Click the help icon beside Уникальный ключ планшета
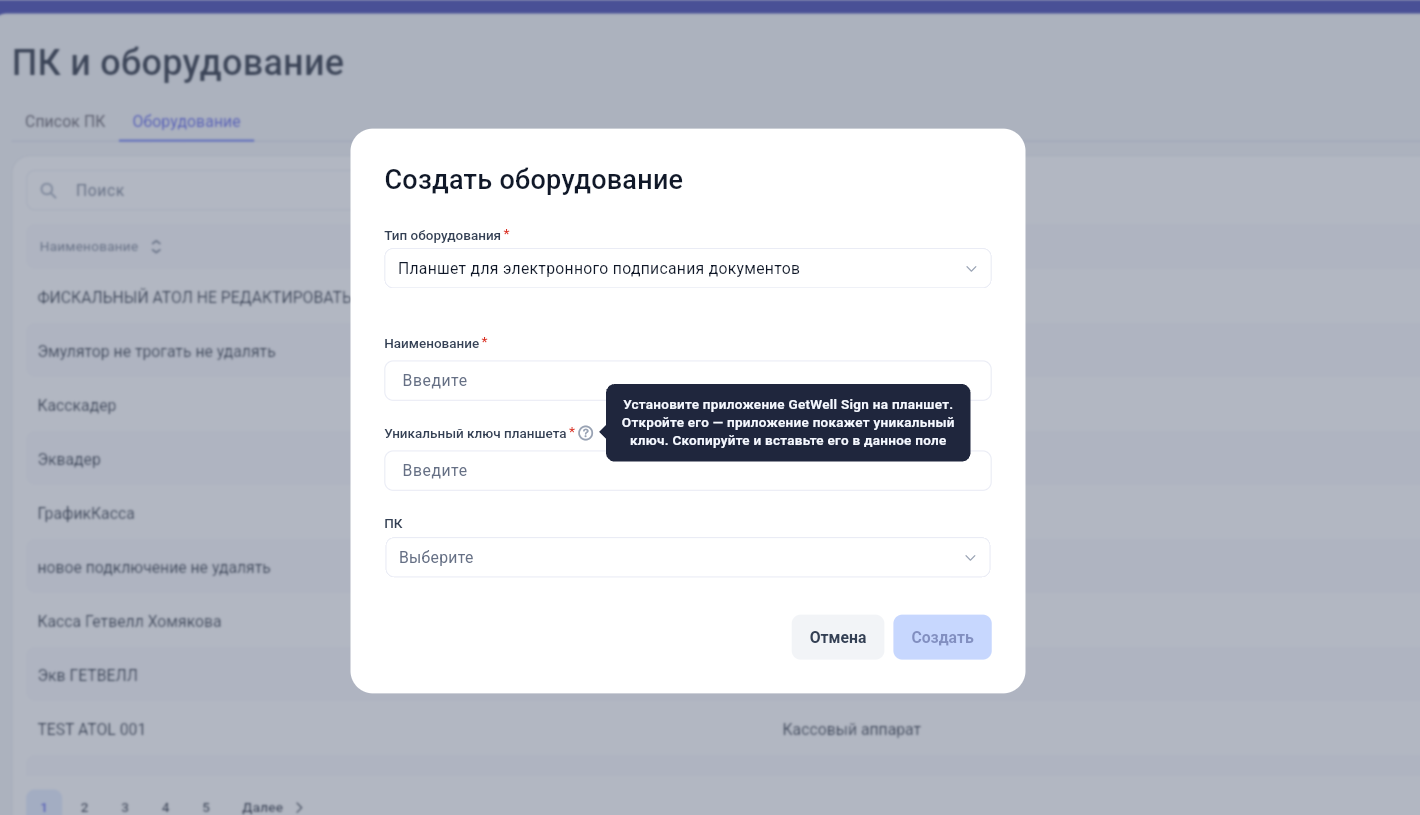Screen dimensions: 1420x815 586,433
